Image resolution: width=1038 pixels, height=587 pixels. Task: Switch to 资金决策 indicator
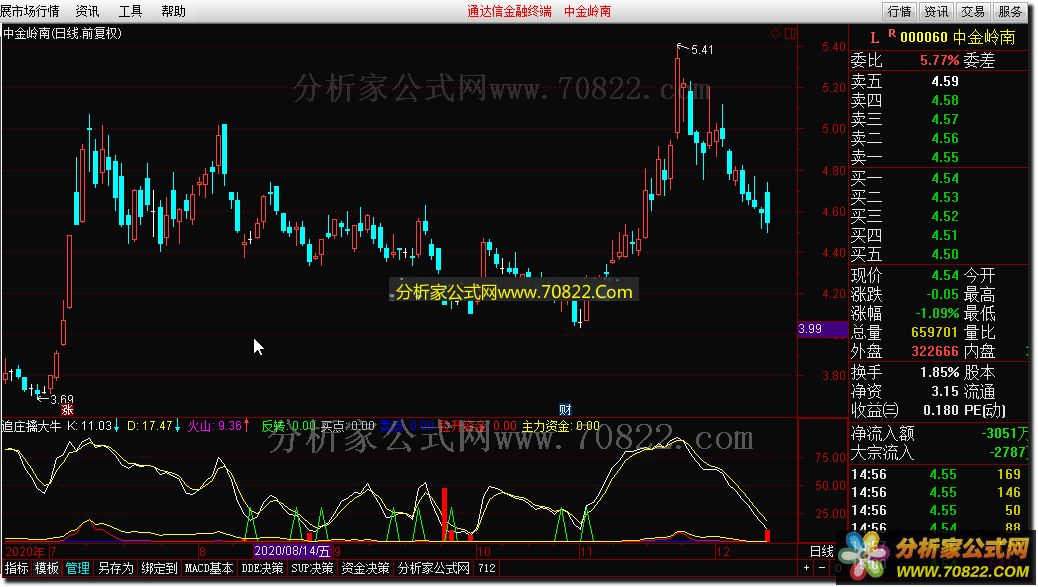tap(365, 568)
